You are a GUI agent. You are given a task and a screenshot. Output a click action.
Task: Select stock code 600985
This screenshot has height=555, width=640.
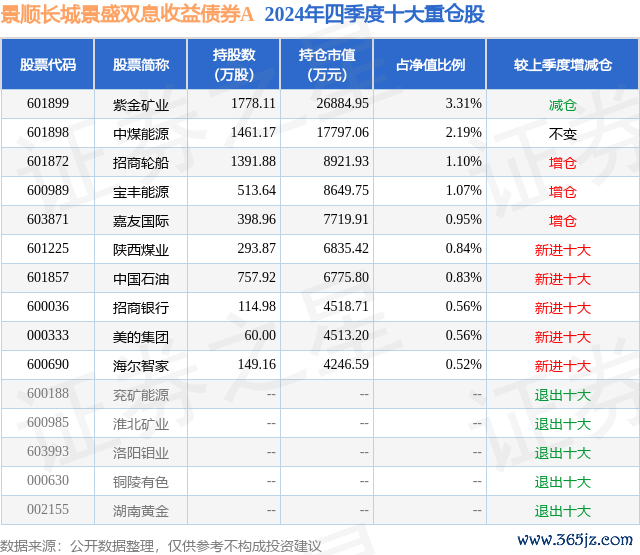point(48,422)
